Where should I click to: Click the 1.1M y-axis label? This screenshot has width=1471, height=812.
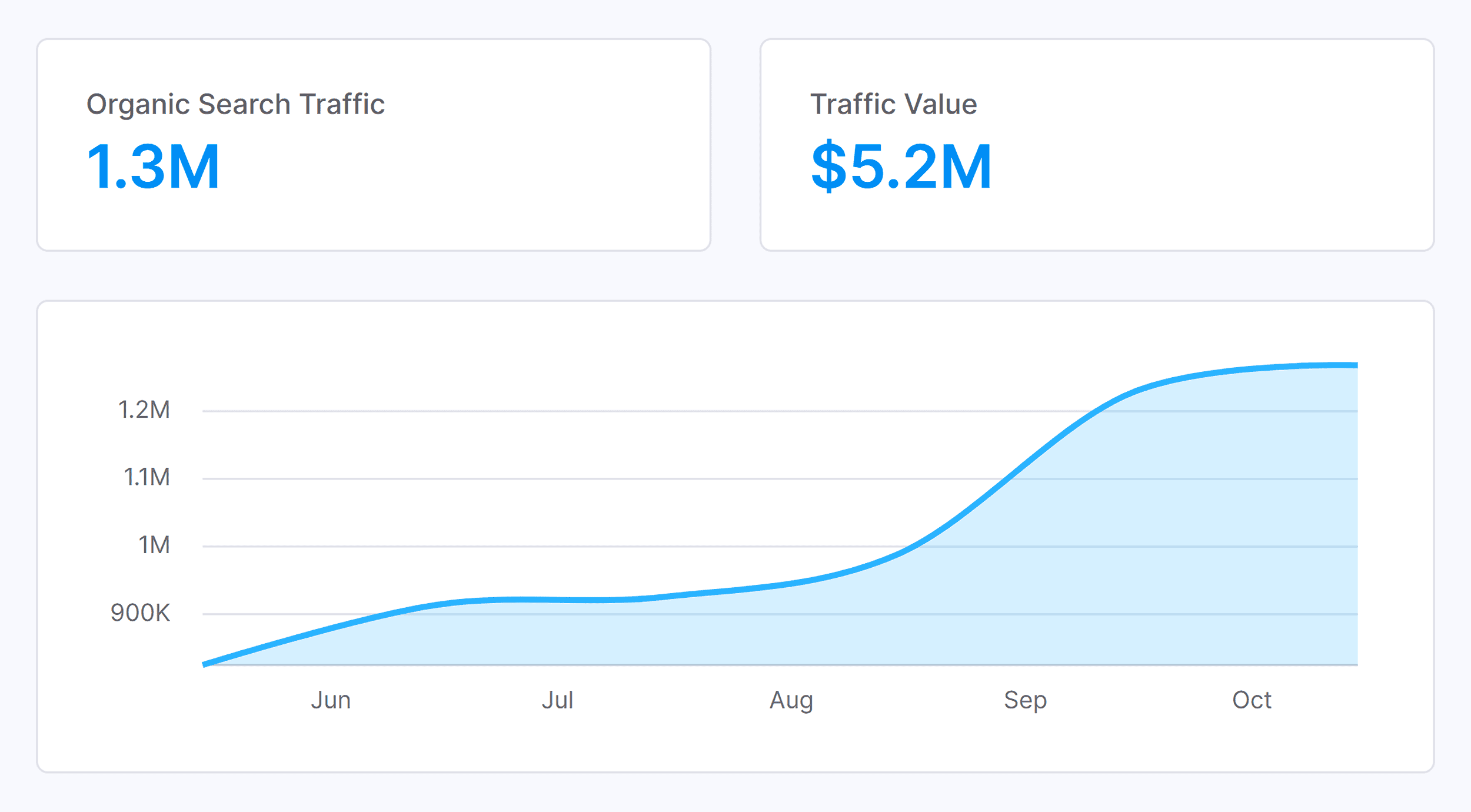[147, 477]
